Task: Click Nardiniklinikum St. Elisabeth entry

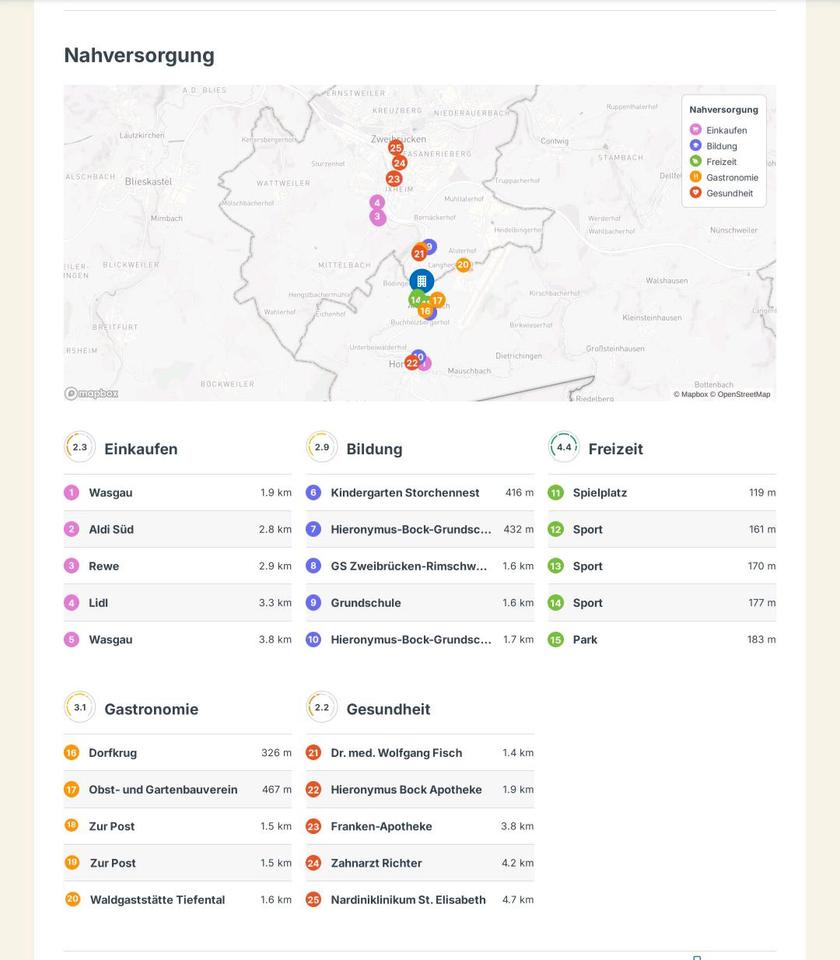Action: coord(408,900)
